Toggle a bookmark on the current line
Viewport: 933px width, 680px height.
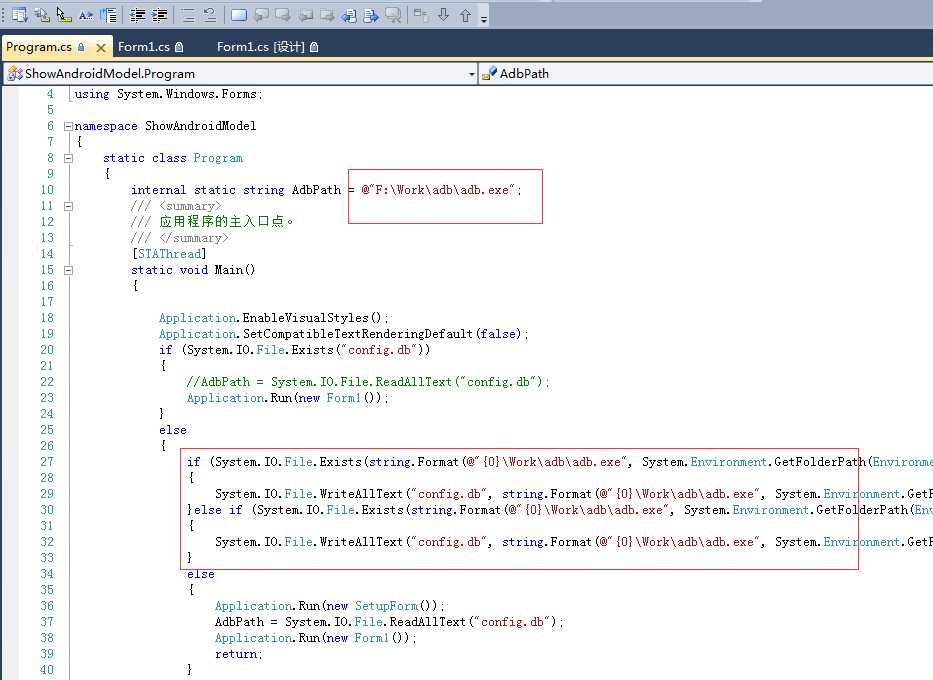coord(239,15)
